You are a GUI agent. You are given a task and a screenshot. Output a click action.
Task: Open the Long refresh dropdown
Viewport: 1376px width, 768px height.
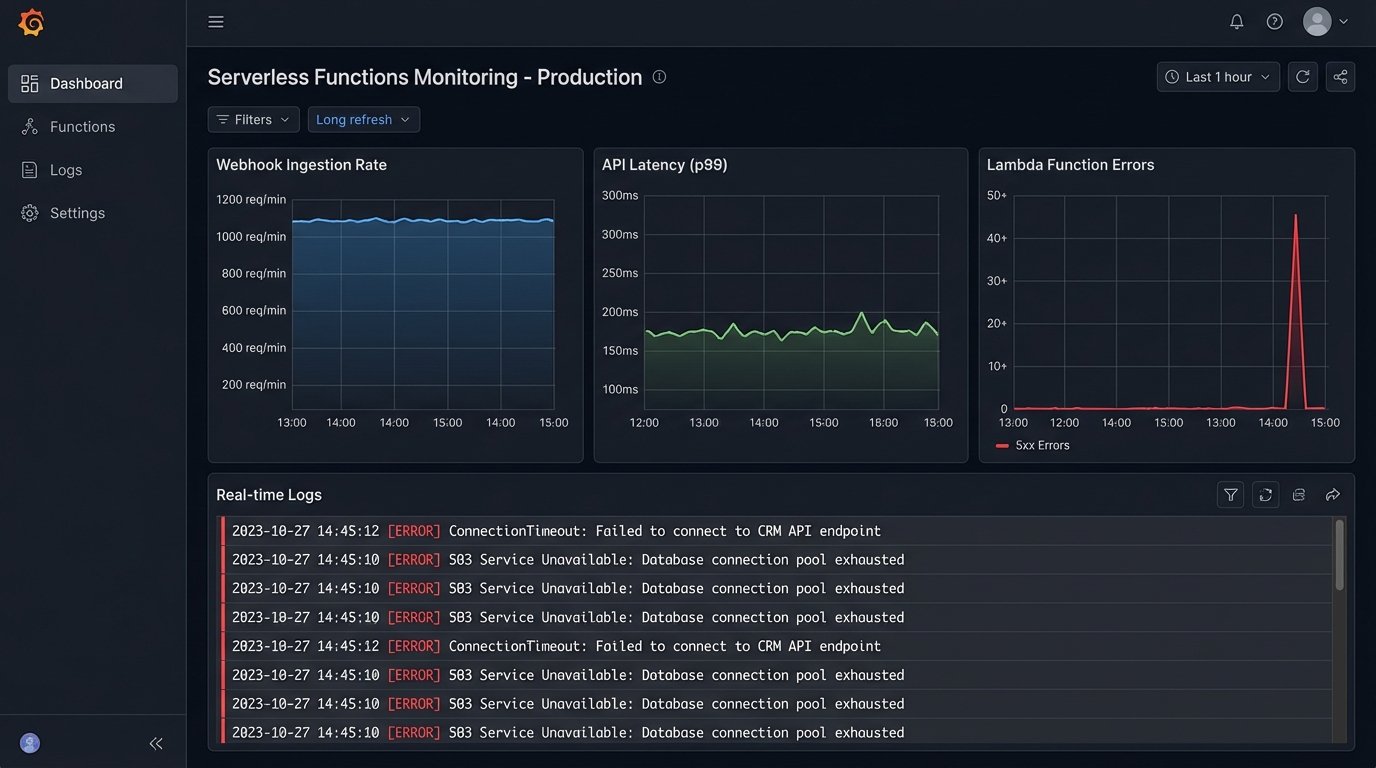(363, 120)
